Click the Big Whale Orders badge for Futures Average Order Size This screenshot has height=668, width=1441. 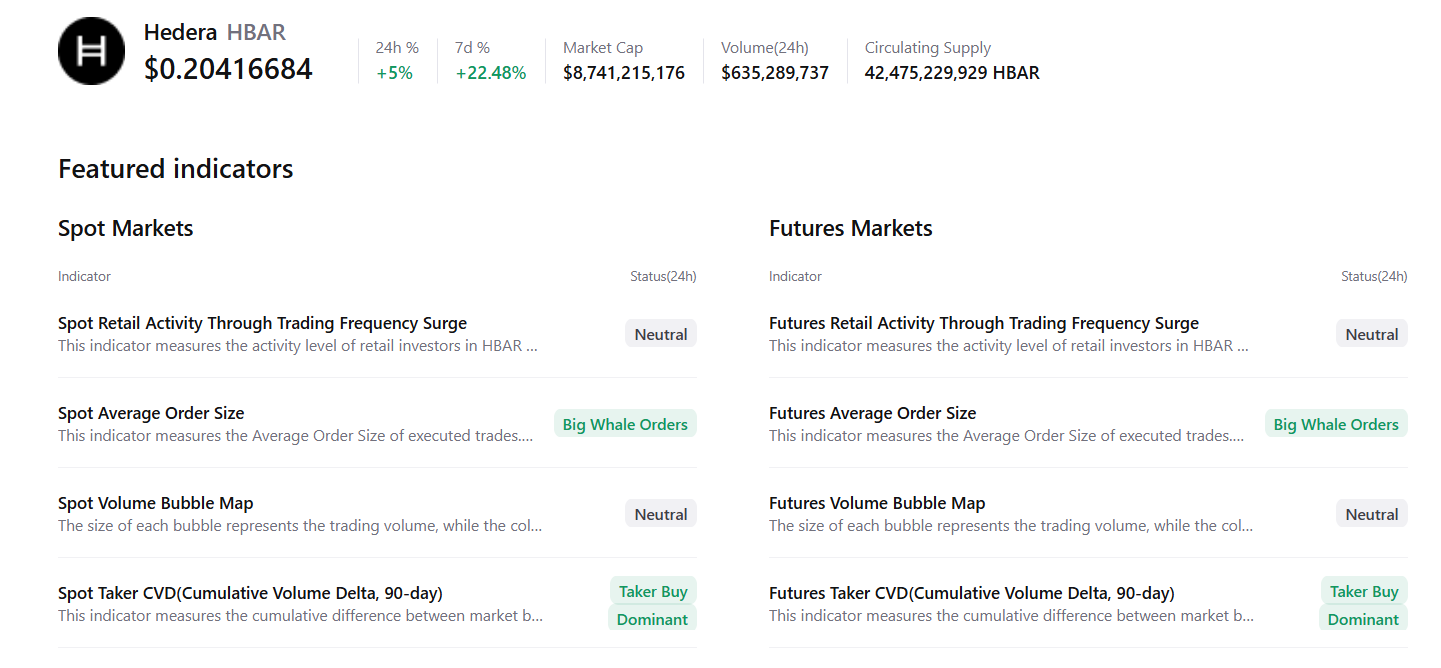1336,423
